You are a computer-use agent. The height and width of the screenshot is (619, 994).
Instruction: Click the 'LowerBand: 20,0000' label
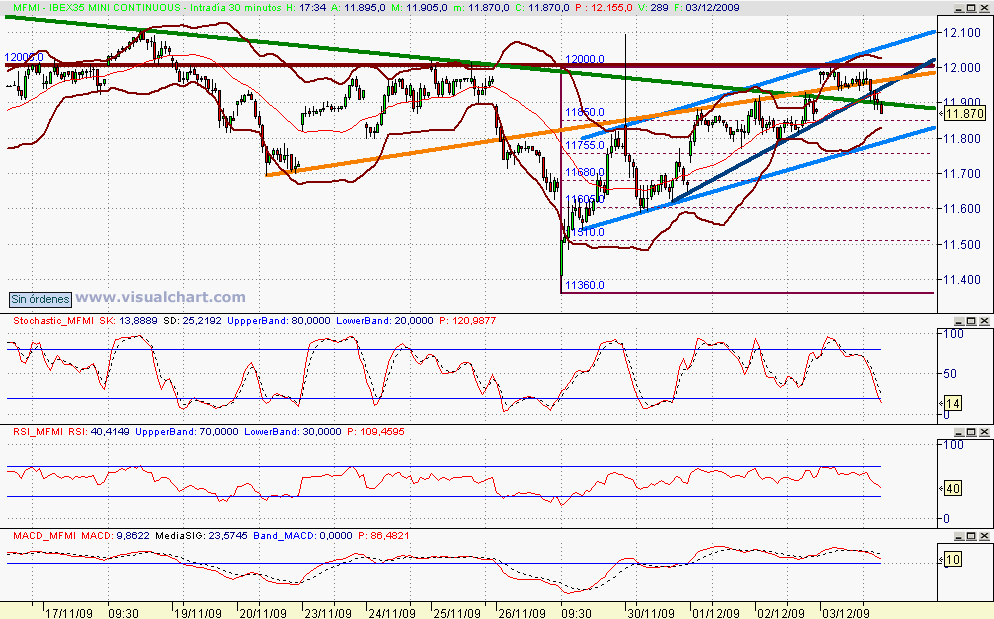[385, 321]
